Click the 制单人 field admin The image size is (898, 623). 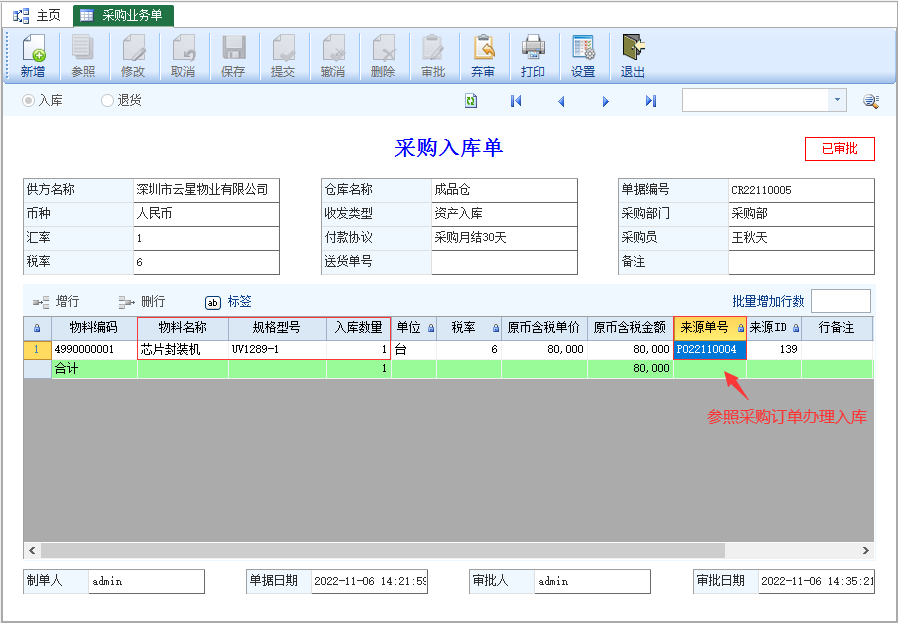[x=146, y=581]
